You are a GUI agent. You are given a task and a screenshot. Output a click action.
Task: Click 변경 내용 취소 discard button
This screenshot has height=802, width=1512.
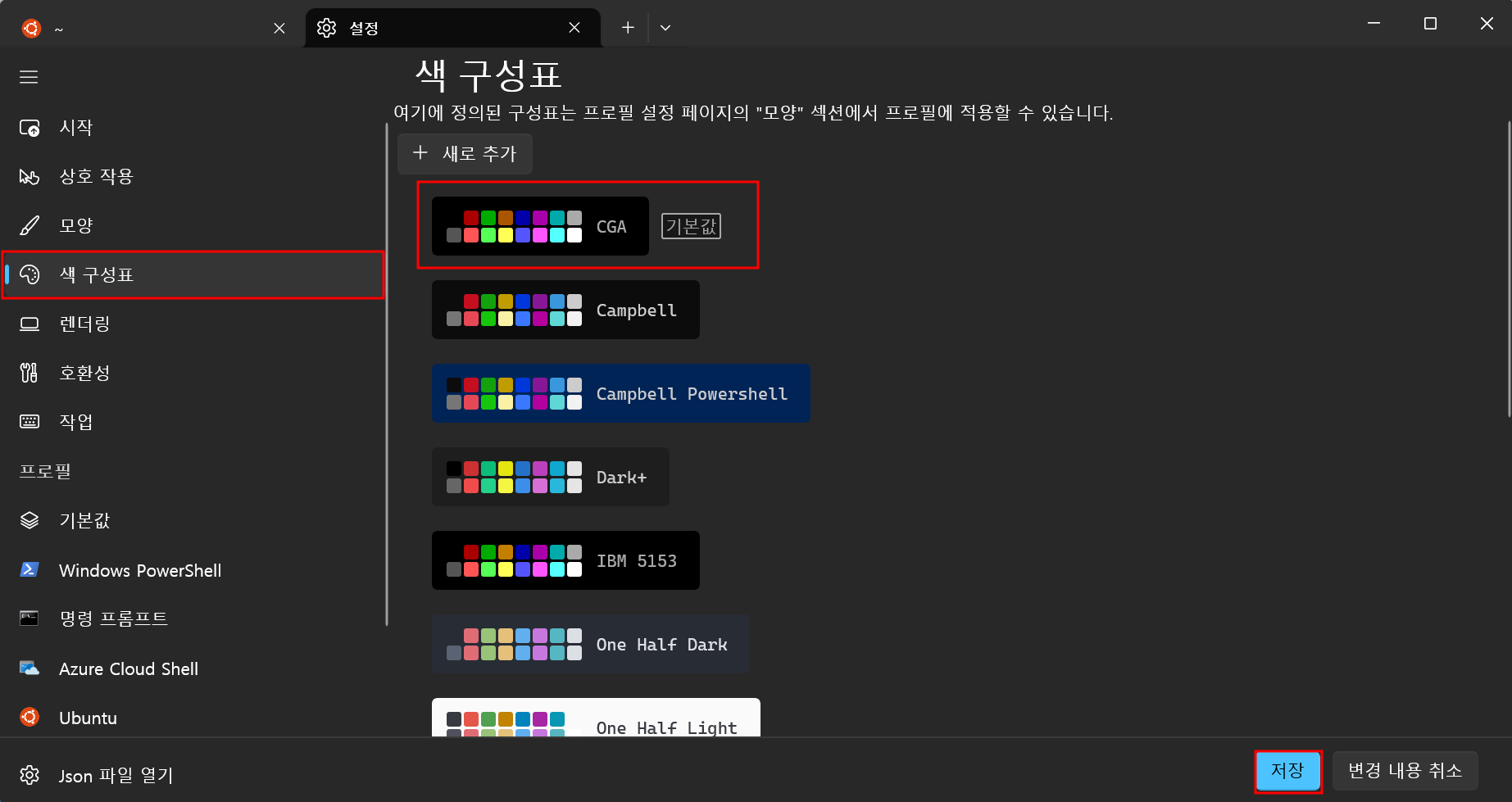pos(1405,771)
